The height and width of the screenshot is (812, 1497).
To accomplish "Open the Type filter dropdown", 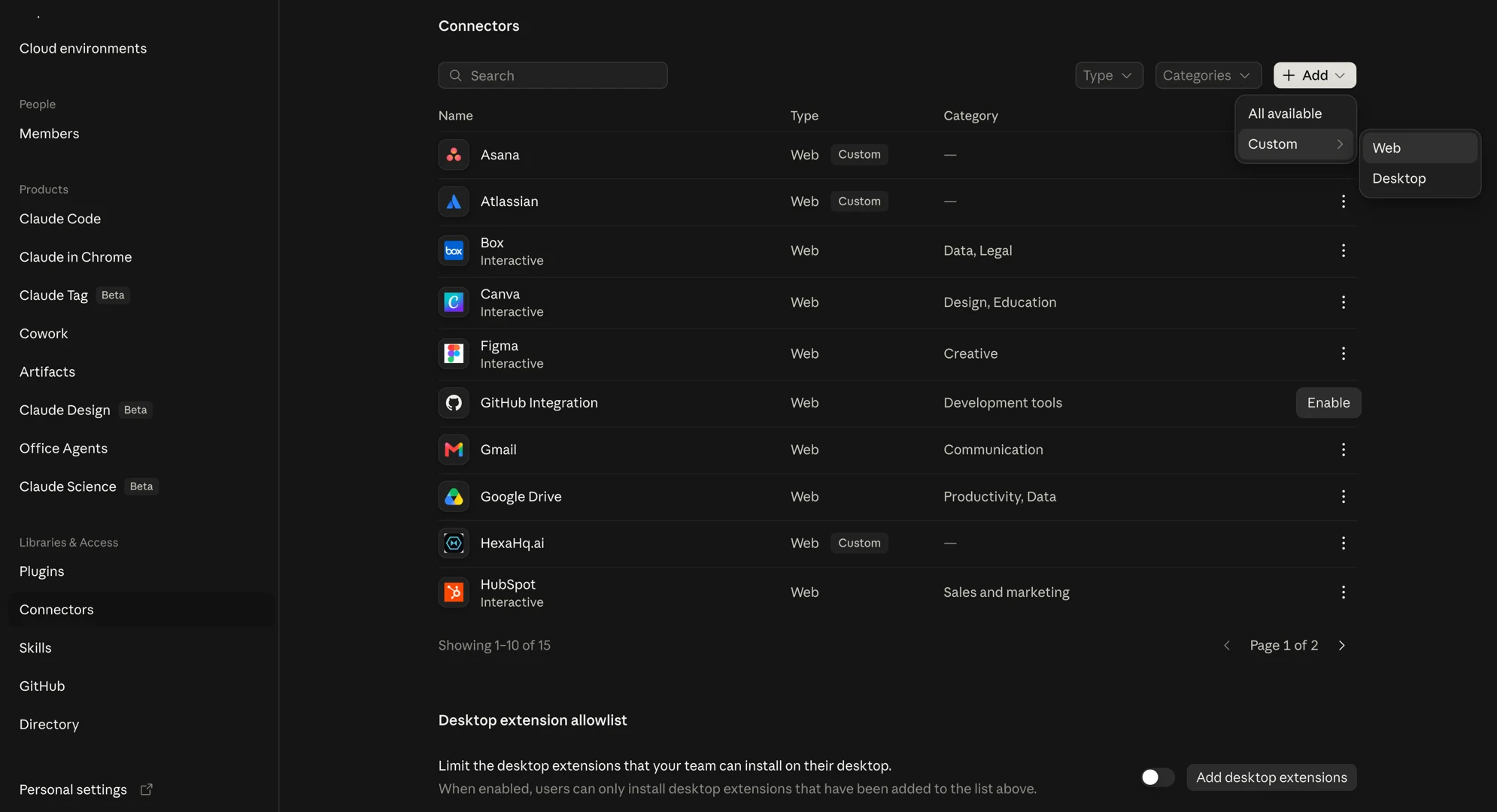I will click(1109, 75).
